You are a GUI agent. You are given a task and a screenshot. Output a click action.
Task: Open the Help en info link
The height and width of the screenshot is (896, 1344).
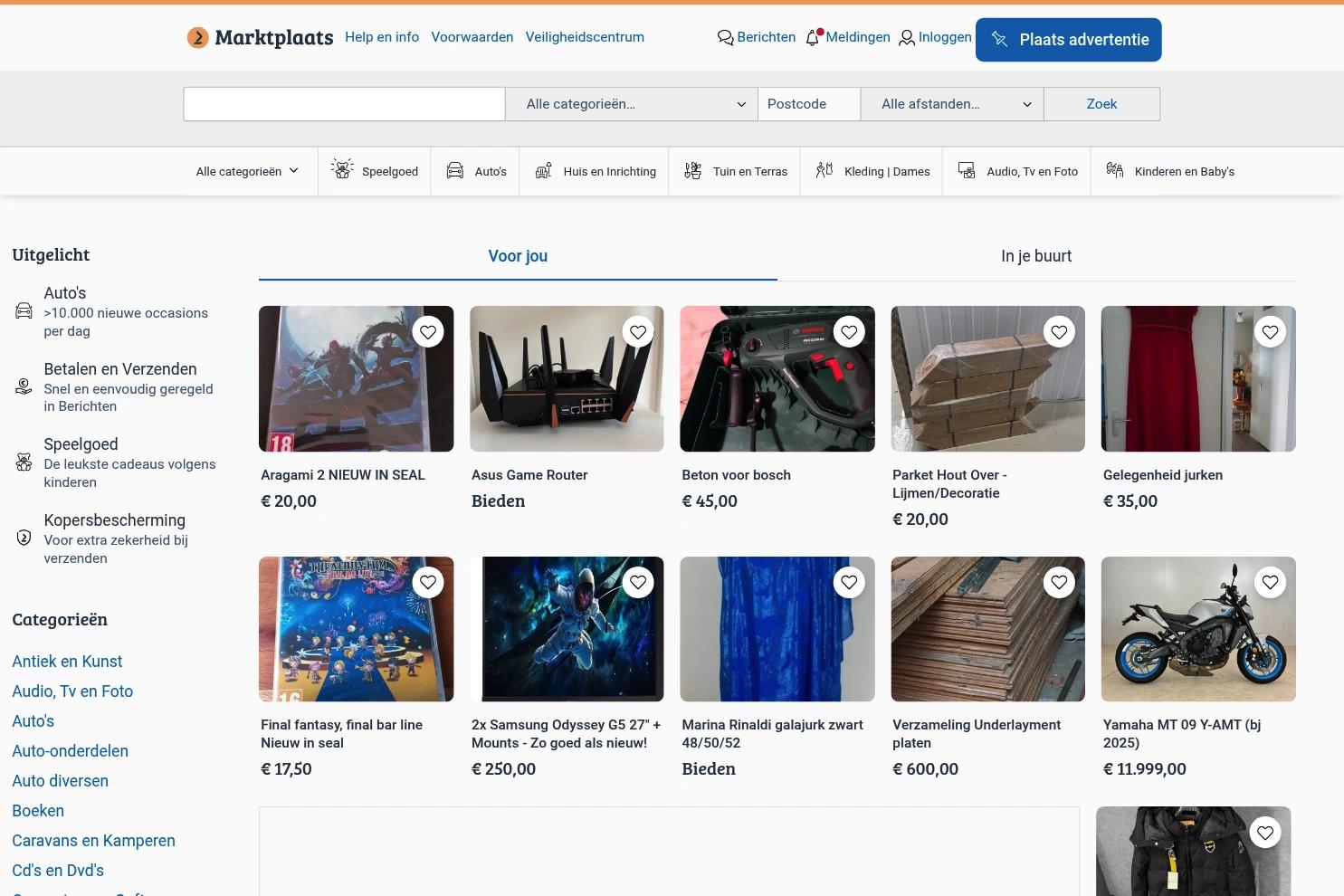click(382, 37)
